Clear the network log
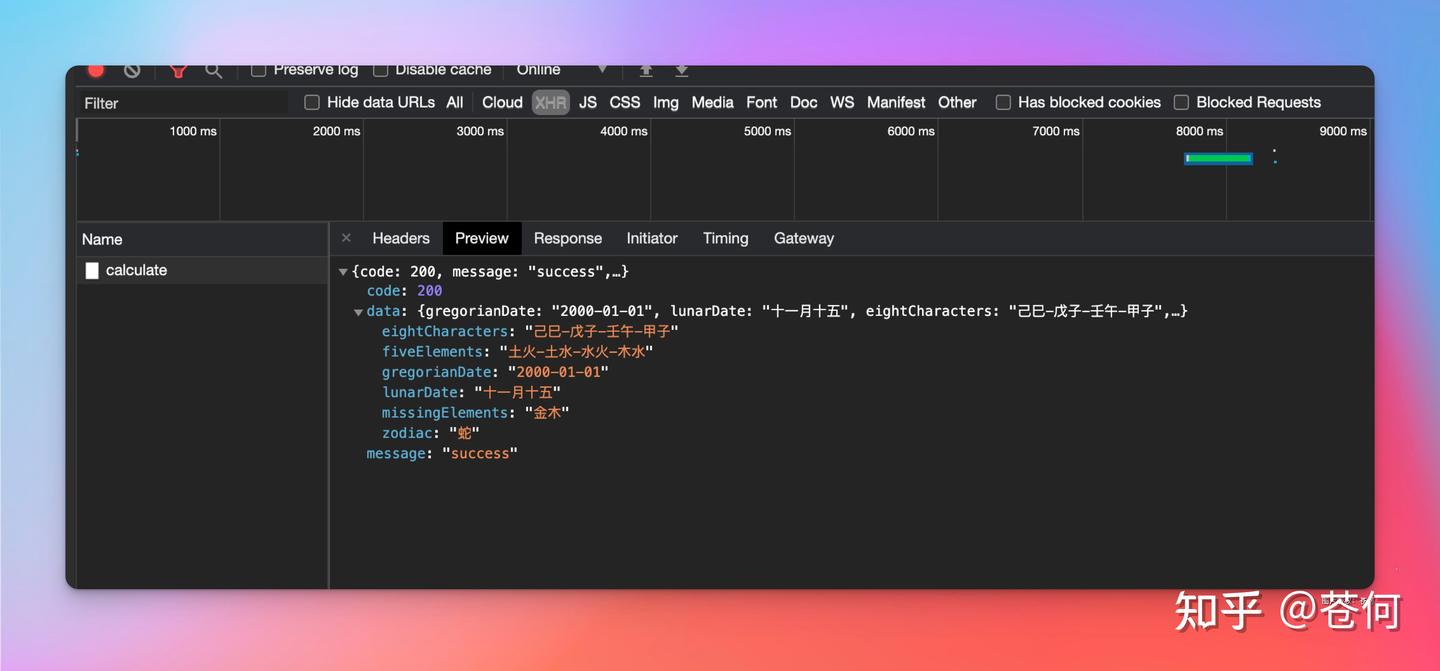This screenshot has width=1440, height=671. tap(132, 71)
